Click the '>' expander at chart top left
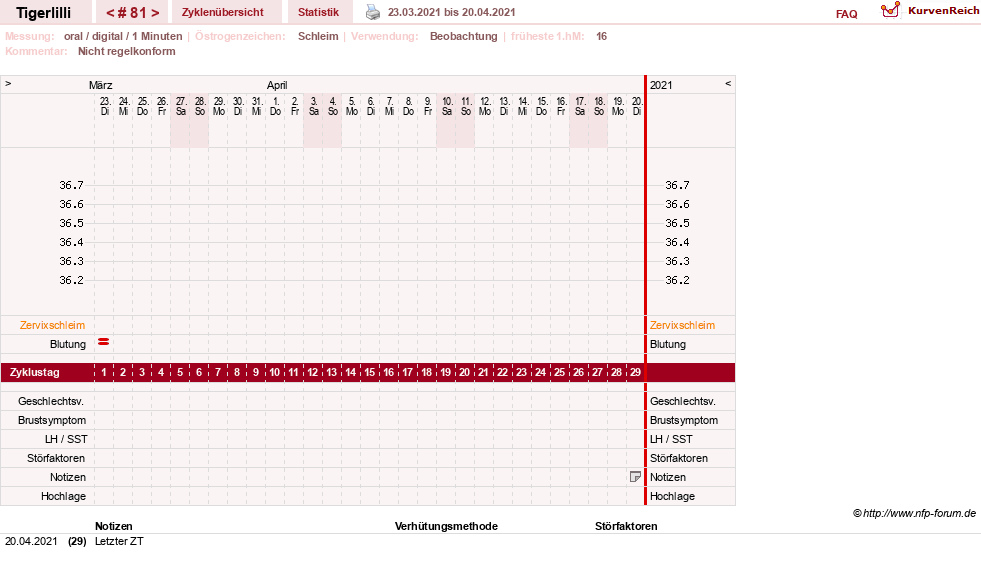 coord(8,83)
